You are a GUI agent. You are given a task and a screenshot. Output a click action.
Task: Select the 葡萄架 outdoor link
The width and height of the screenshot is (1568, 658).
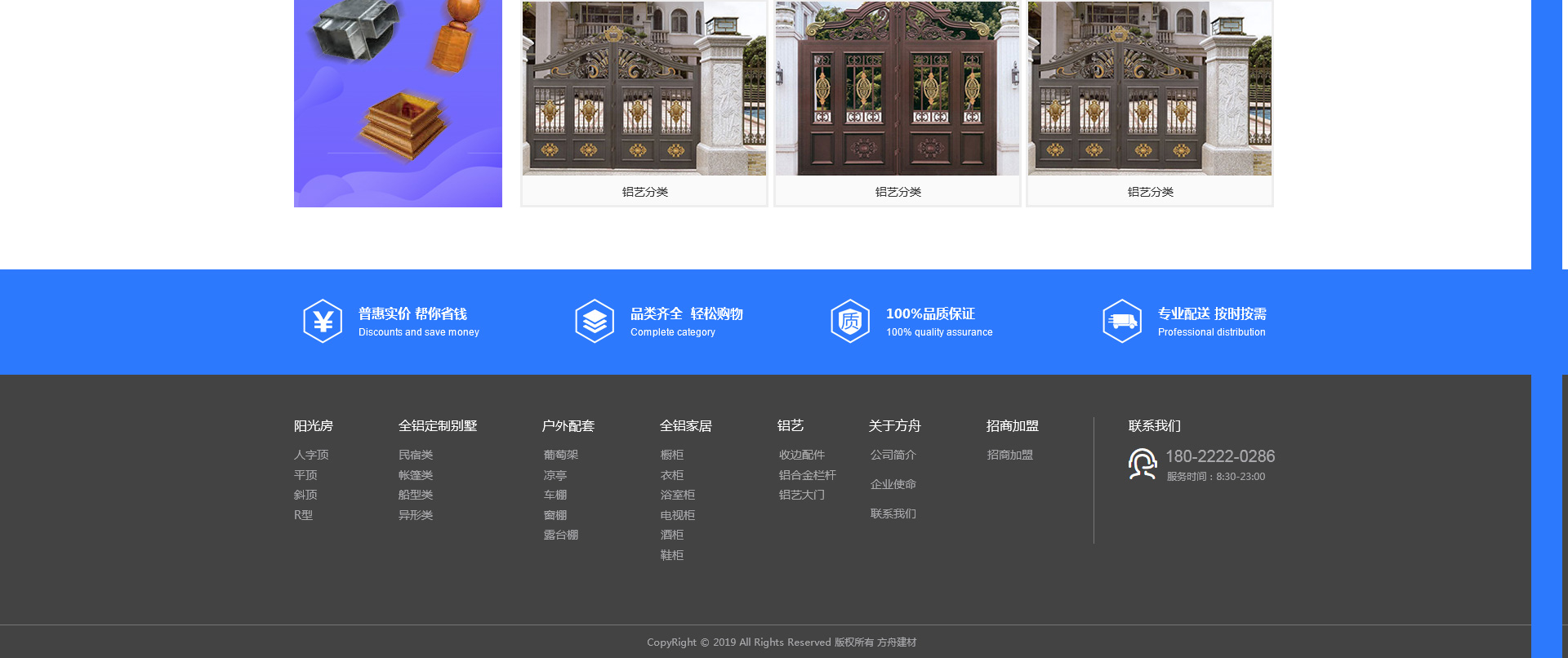click(561, 456)
